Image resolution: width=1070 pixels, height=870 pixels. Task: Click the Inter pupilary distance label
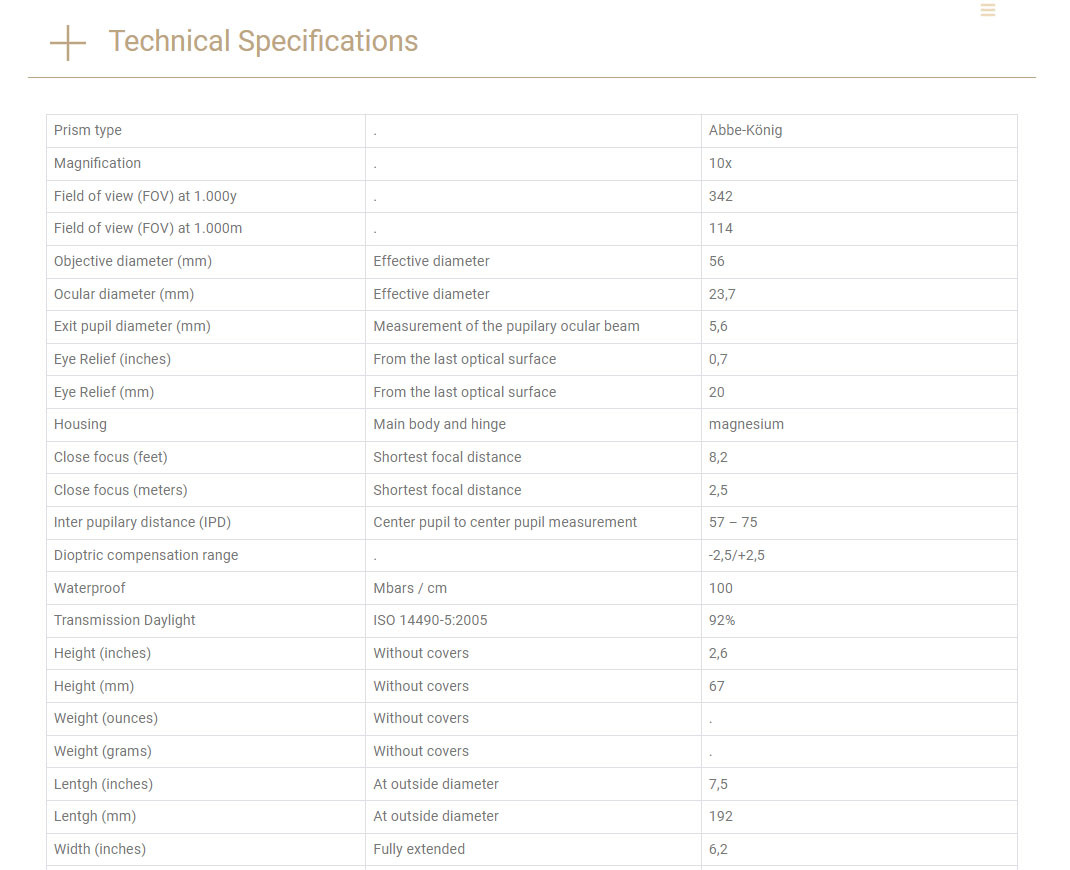click(x=142, y=522)
